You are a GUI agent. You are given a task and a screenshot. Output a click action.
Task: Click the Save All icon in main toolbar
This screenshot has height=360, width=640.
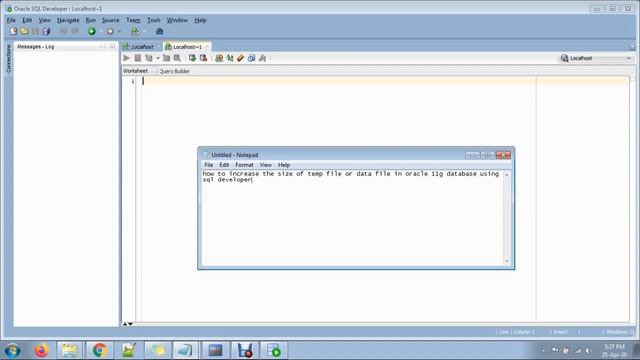(x=46, y=31)
